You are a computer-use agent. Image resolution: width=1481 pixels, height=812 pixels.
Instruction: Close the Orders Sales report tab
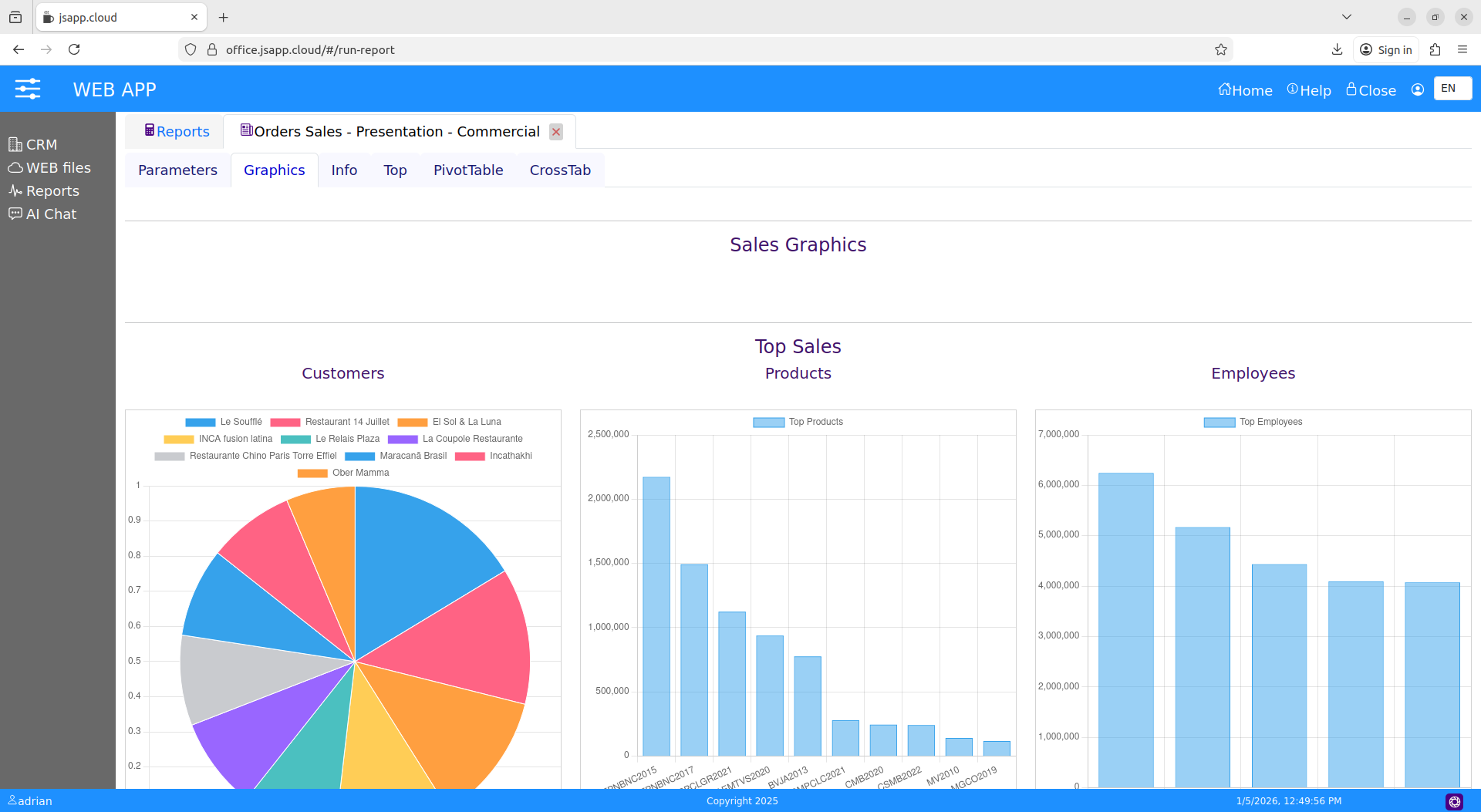tap(555, 132)
